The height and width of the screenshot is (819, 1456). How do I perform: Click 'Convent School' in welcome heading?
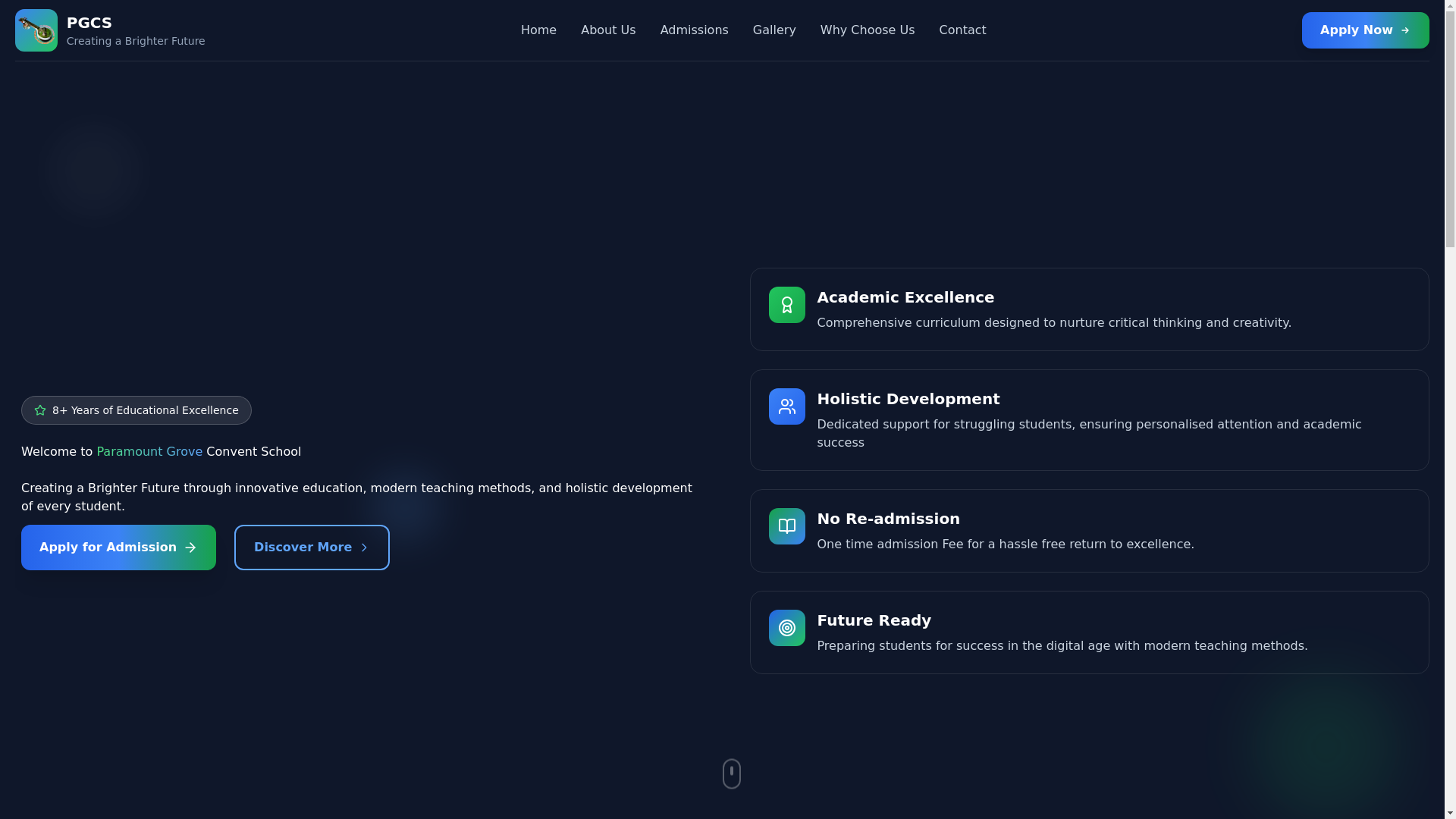point(253,452)
